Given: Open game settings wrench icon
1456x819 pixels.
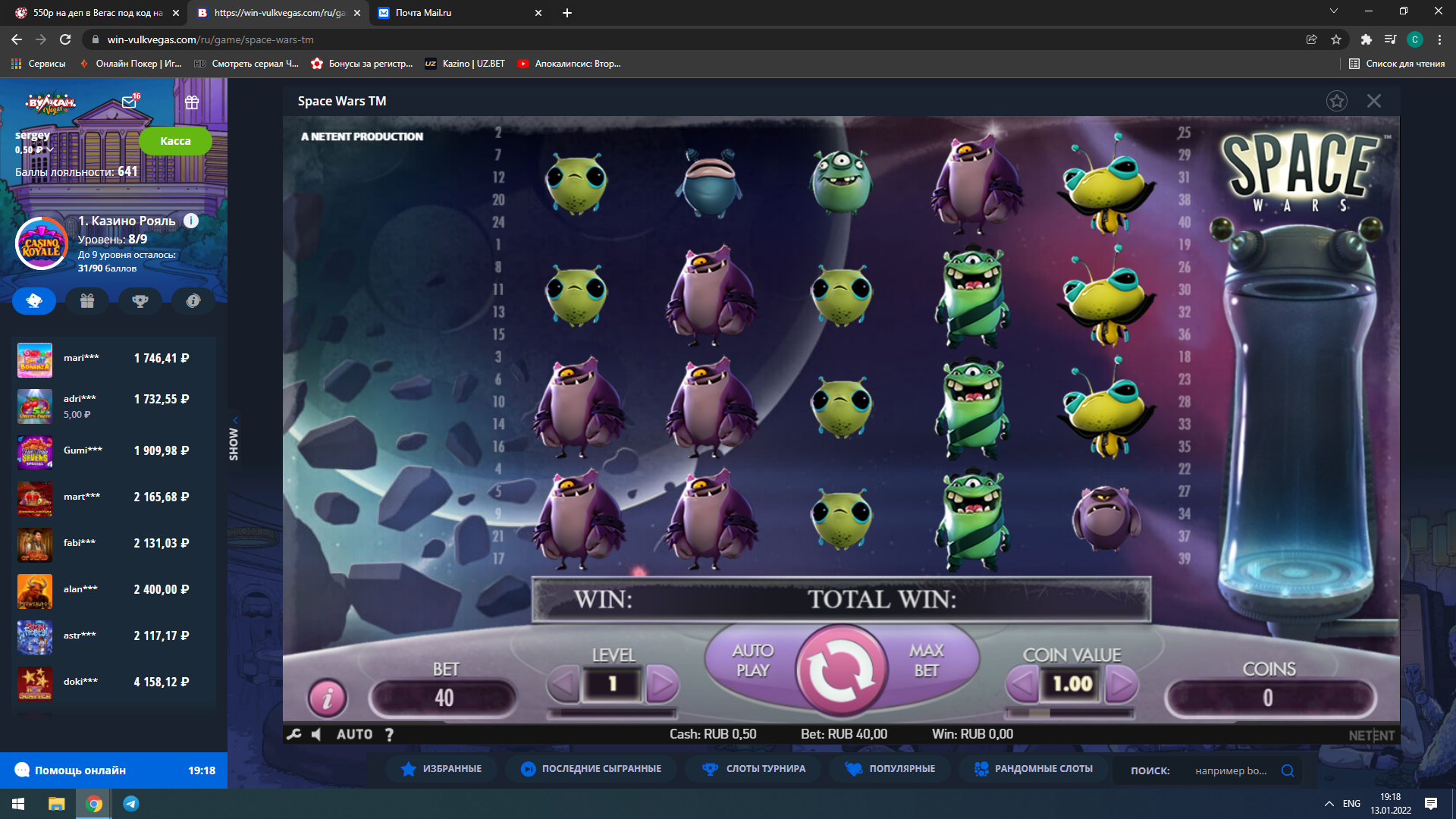Looking at the screenshot, I should 293,734.
